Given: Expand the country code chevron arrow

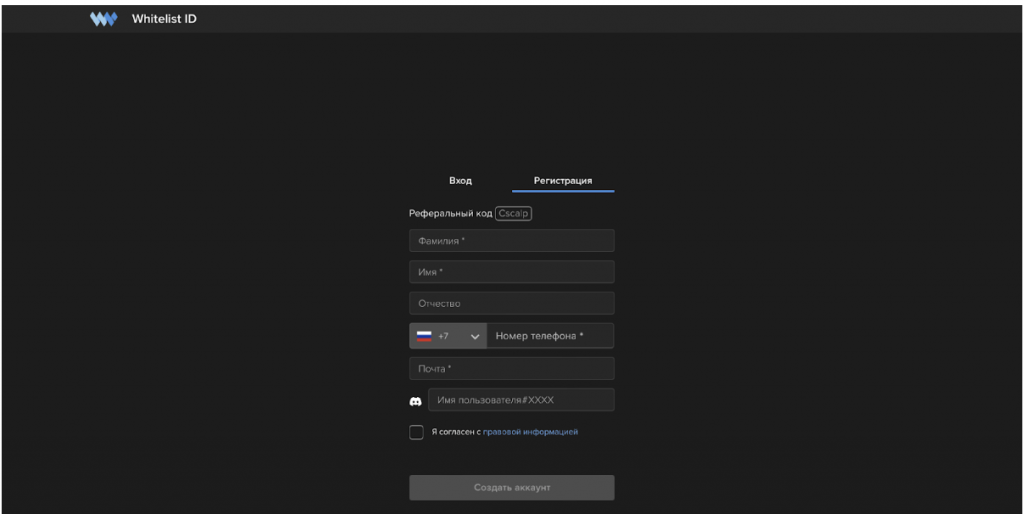Looking at the screenshot, I should click(475, 337).
